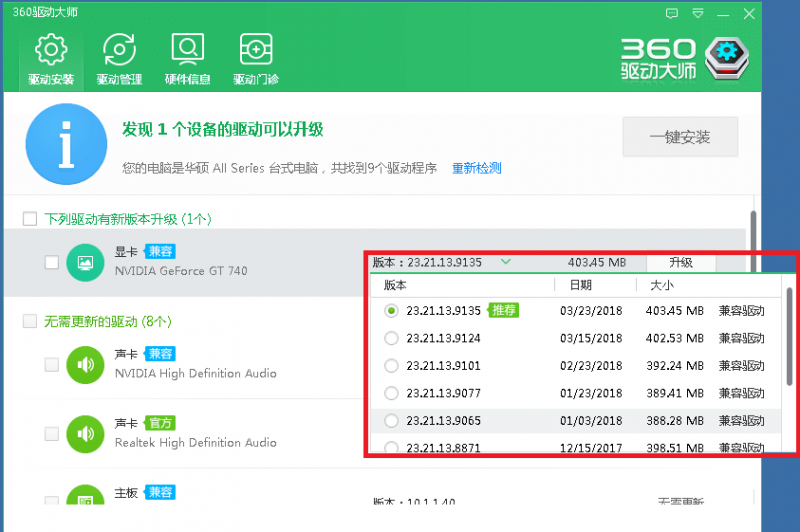Check the 下列驱动有新版本升级 checkbox
This screenshot has width=800, height=532.
click(30, 219)
